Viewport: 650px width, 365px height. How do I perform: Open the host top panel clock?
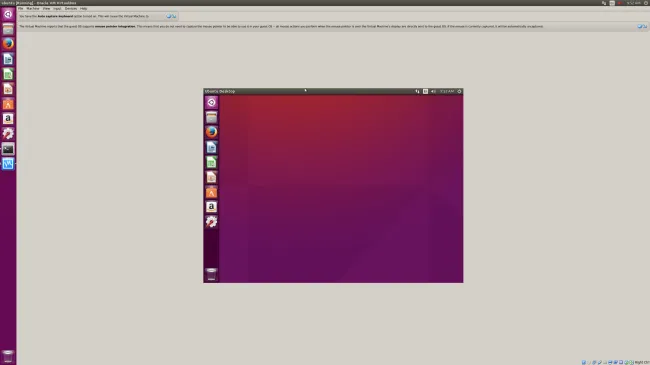point(633,3)
